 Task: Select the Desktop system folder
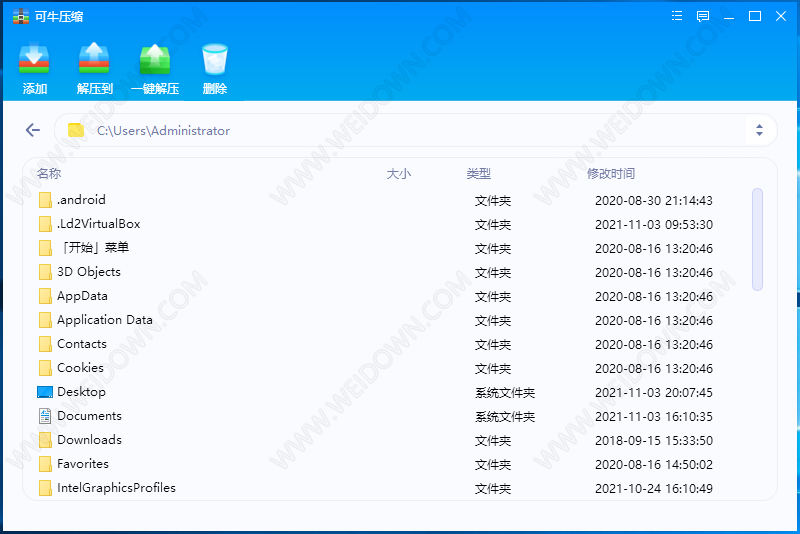pyautogui.click(x=81, y=392)
